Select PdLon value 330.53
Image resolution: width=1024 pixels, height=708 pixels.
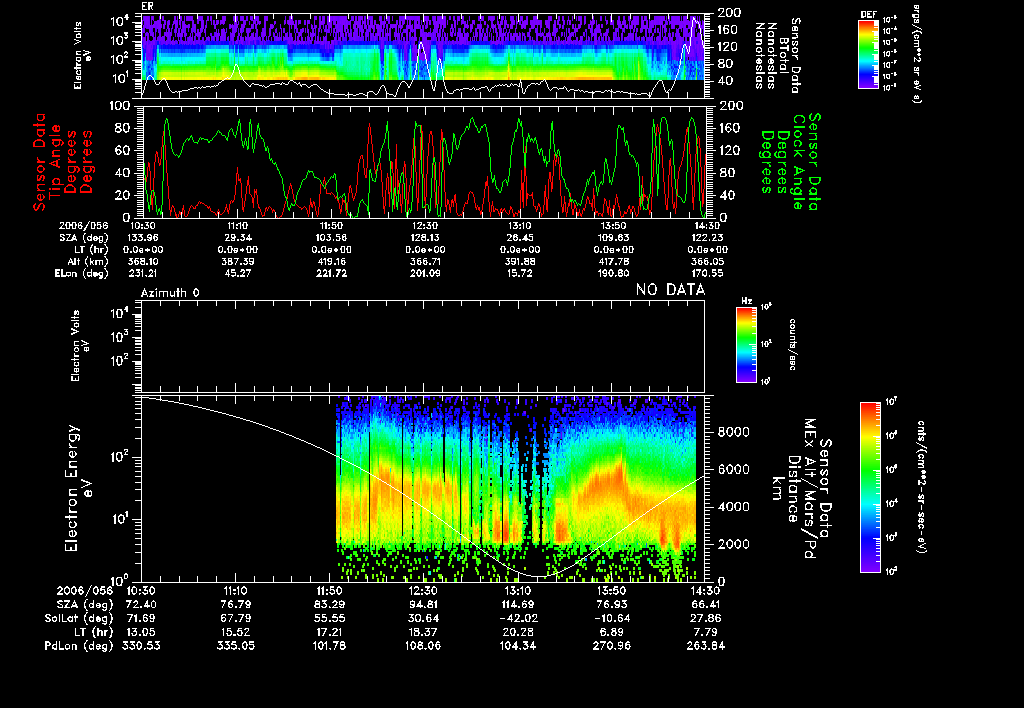pos(141,645)
